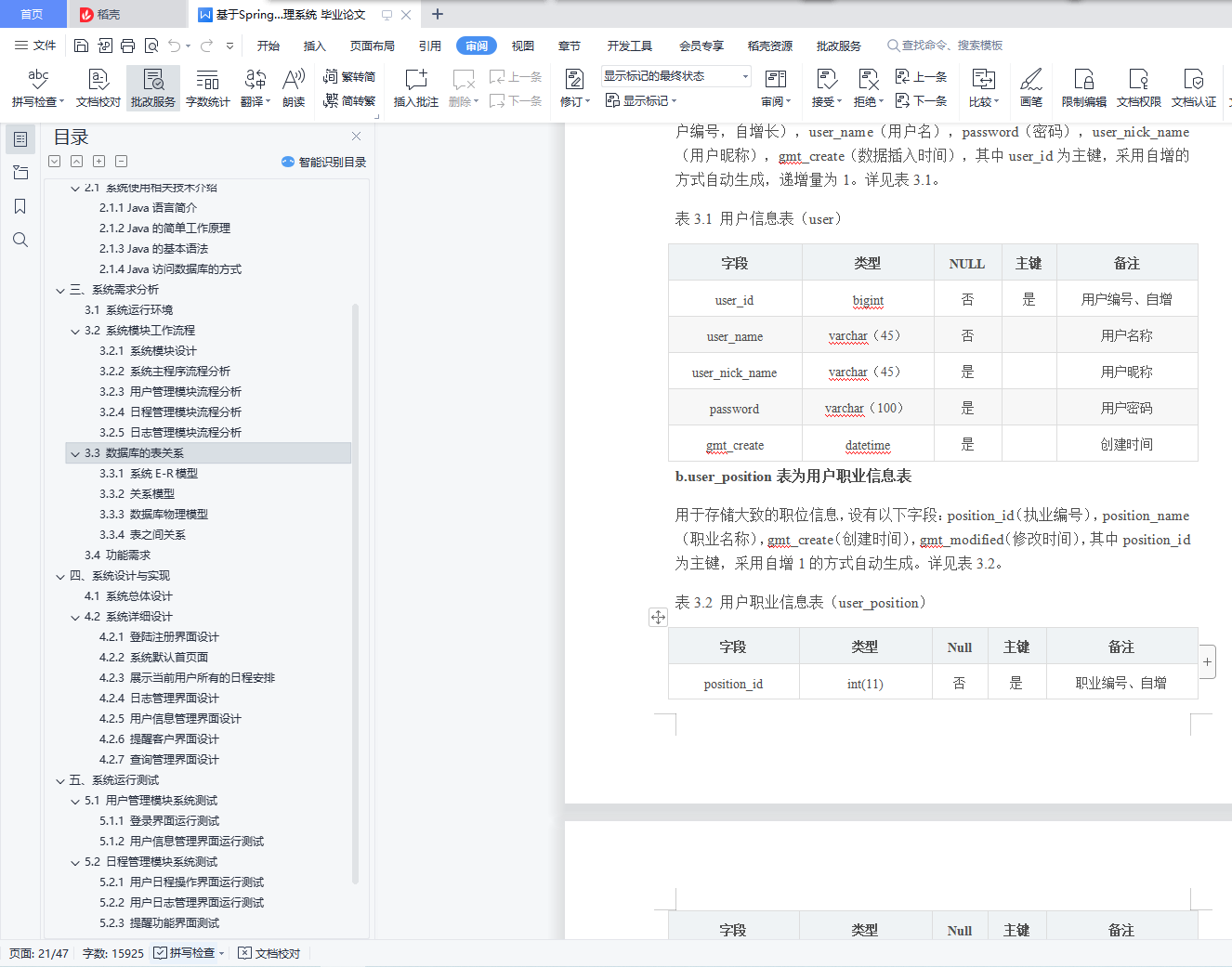Viewport: 1232px width, 967px height.
Task: Switch to the 引用 tab
Action: pyautogui.click(x=429, y=46)
